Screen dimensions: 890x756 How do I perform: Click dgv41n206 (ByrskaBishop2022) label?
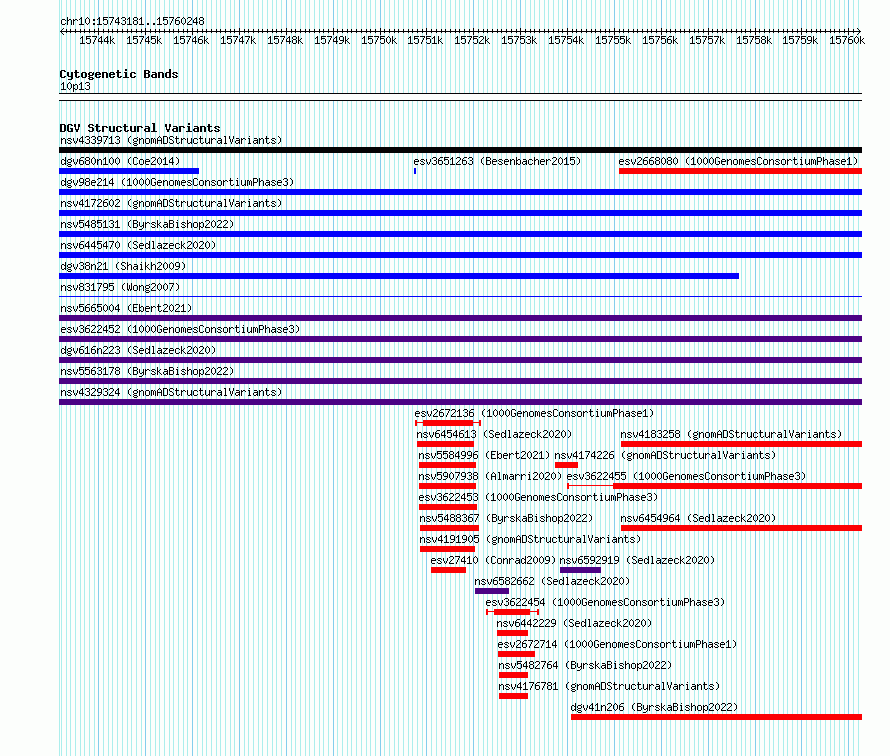654,707
